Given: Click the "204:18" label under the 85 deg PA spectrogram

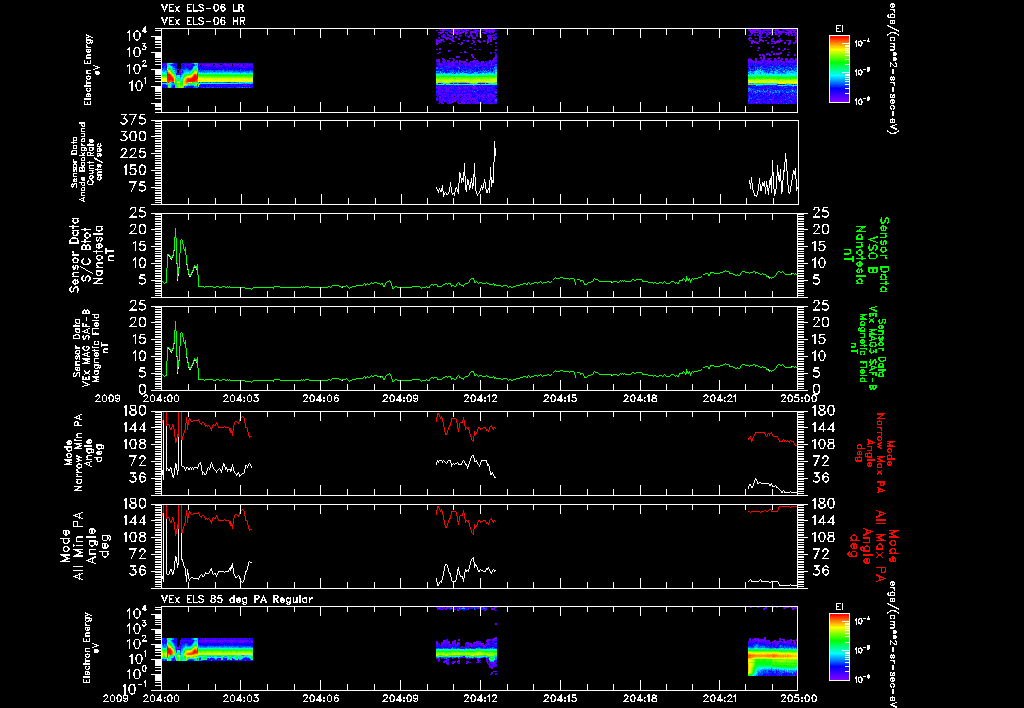Looking at the screenshot, I should 641,698.
